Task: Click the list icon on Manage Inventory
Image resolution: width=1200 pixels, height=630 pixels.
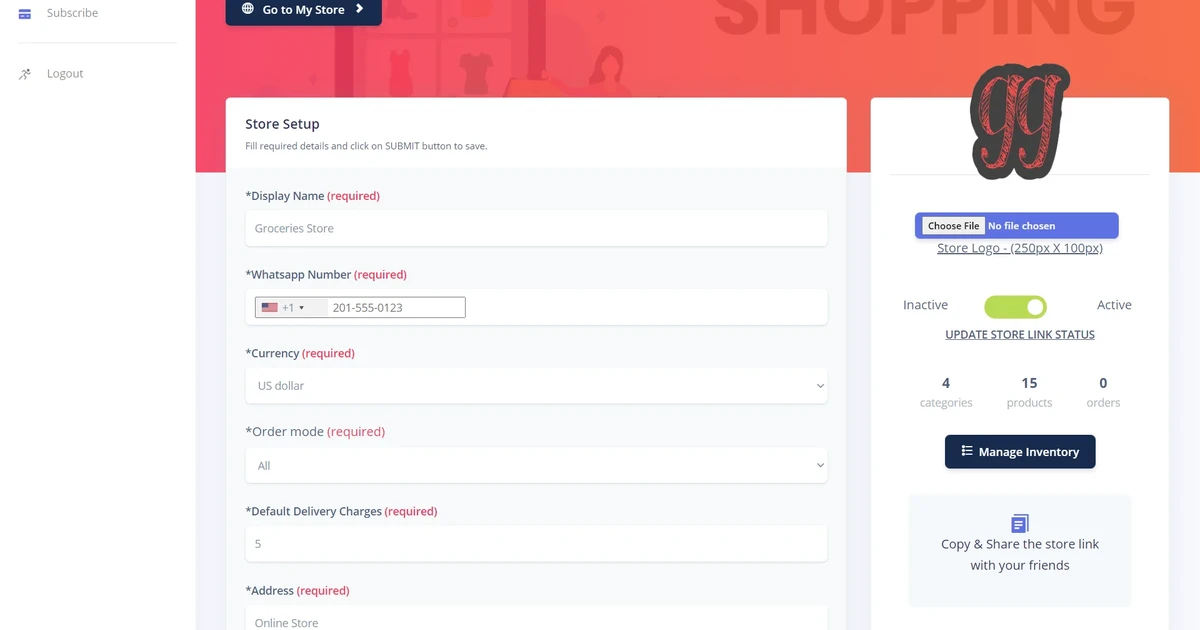Action: pos(967,451)
